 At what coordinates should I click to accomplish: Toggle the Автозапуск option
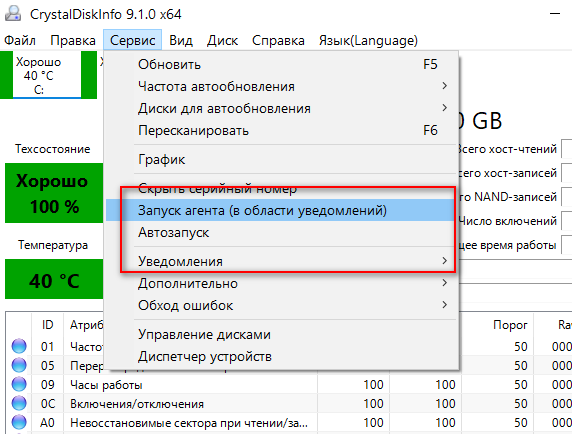282,232
